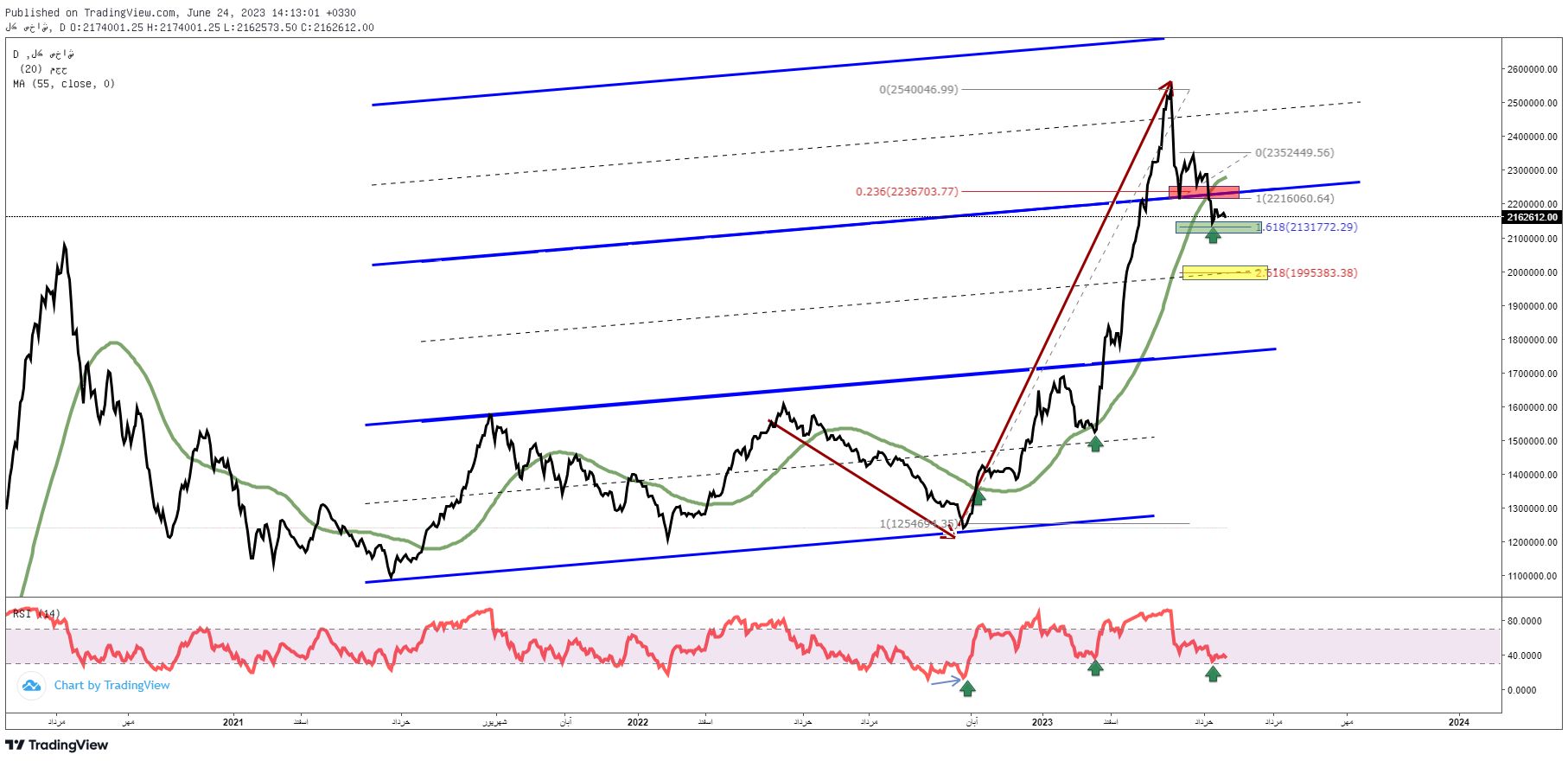Click the 2021 label on time axis
Screen dimensions: 1568x761
click(233, 722)
